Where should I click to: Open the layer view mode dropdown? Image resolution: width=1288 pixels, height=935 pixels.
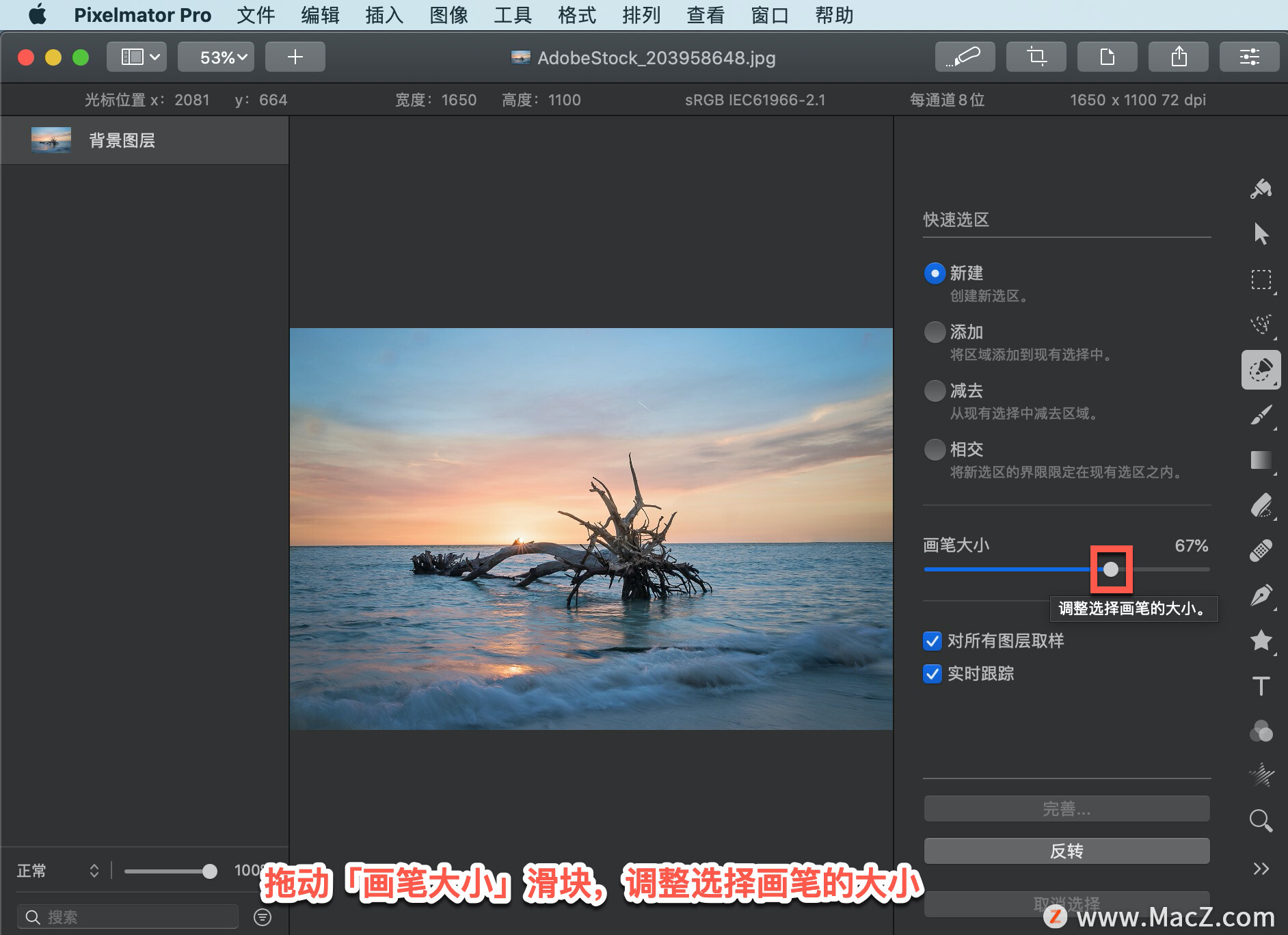pos(136,57)
